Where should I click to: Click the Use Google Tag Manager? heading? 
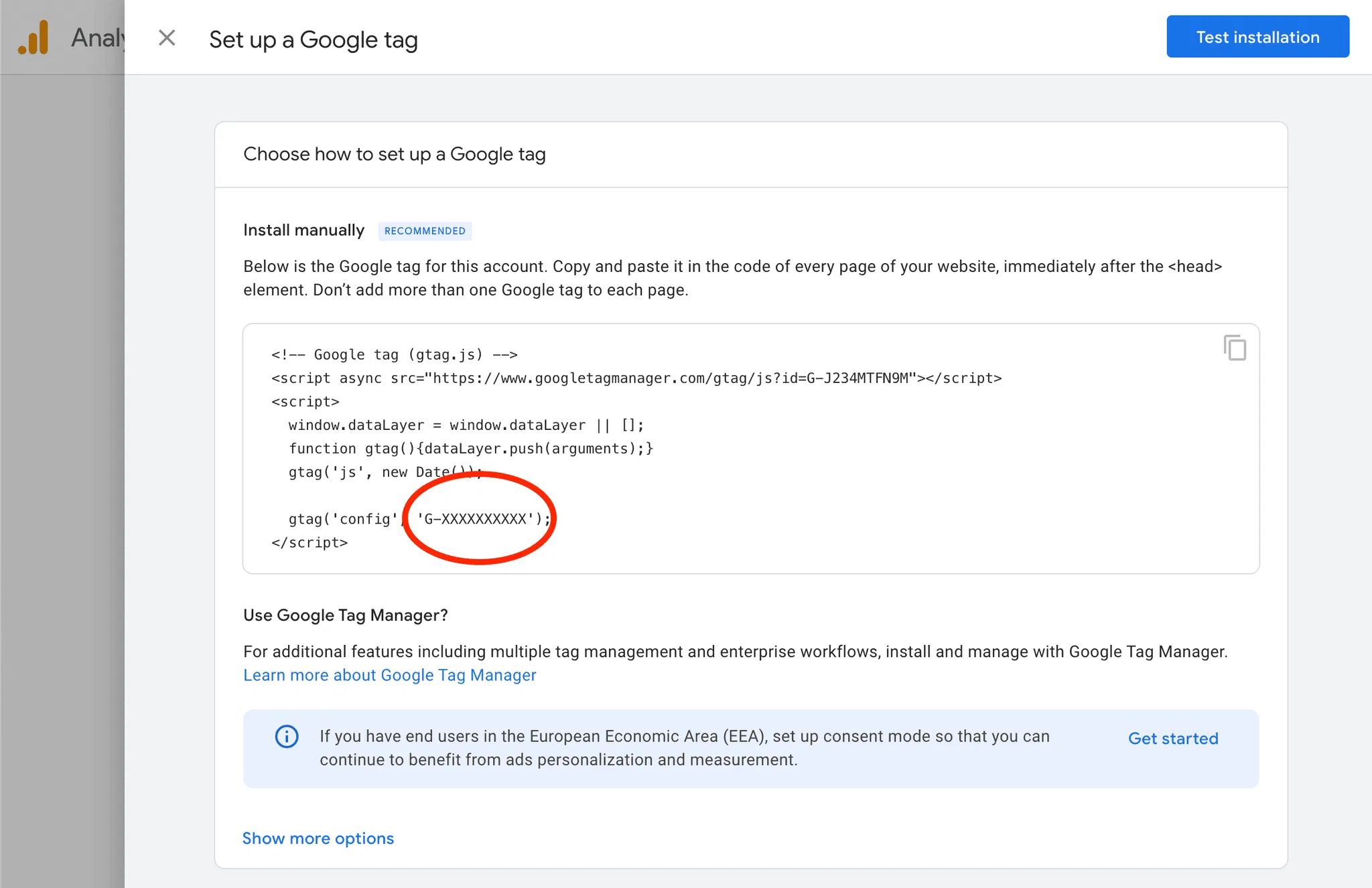345,615
